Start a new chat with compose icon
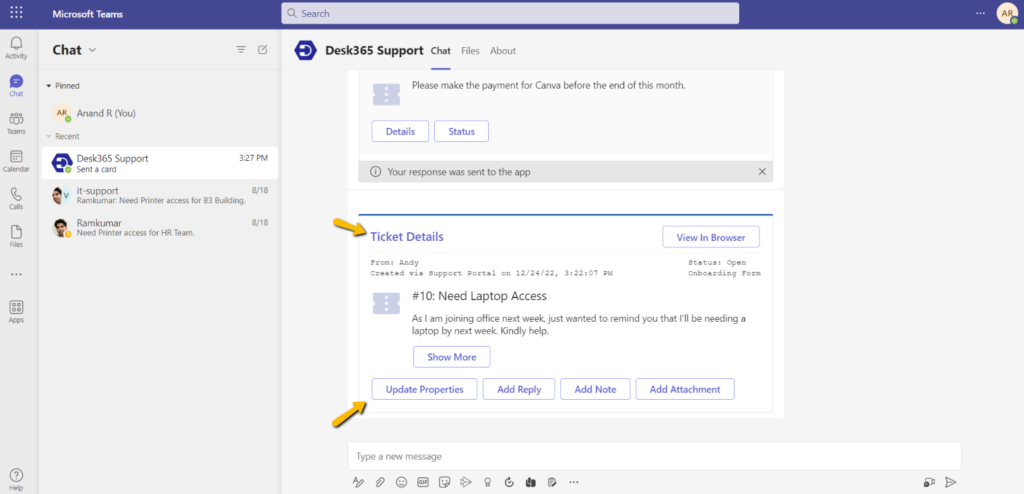 click(x=263, y=50)
